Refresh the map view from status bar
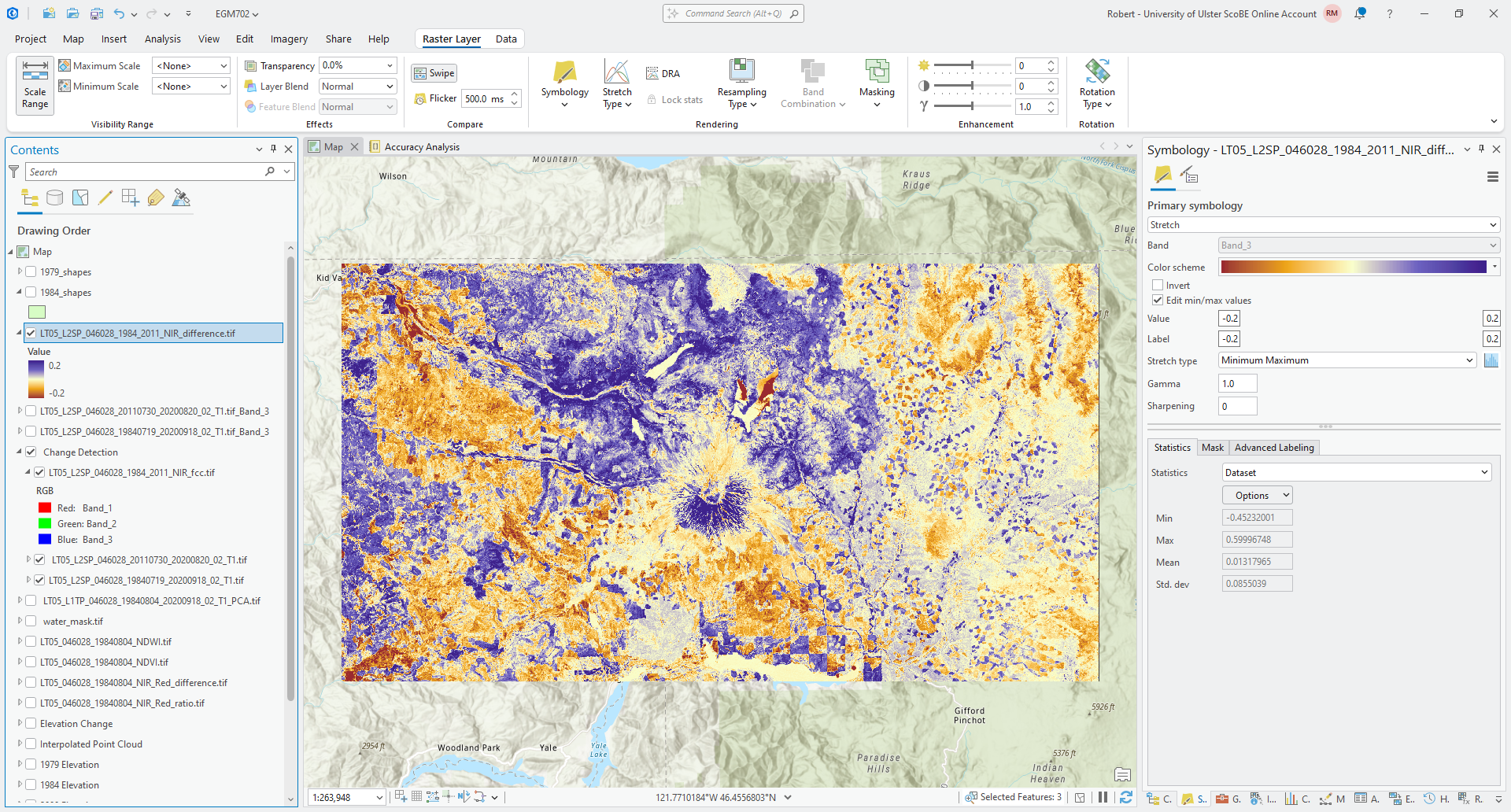The image size is (1511, 812). point(1126,797)
